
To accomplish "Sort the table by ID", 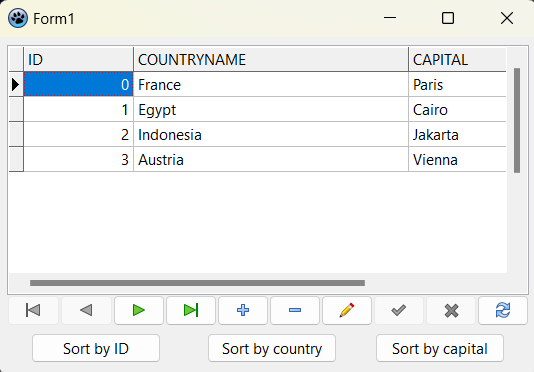I will 96,348.
